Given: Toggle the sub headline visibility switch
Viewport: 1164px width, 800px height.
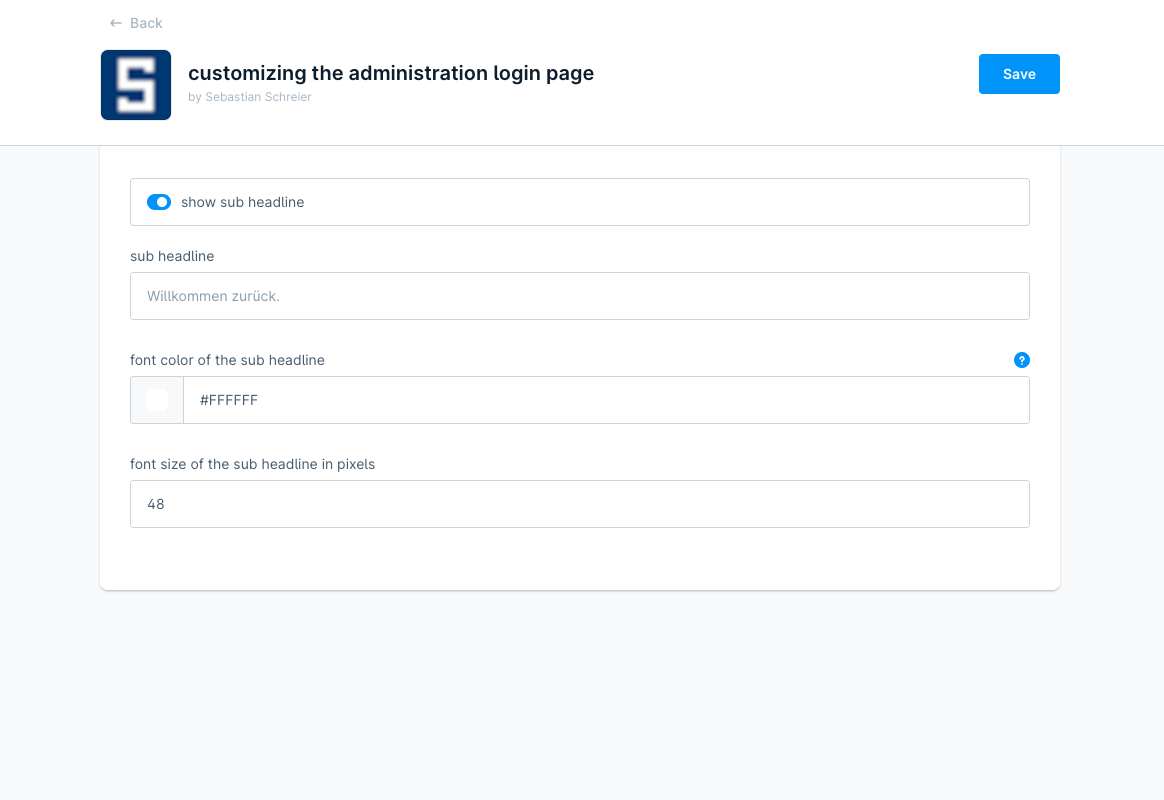Looking at the screenshot, I should coord(159,202).
